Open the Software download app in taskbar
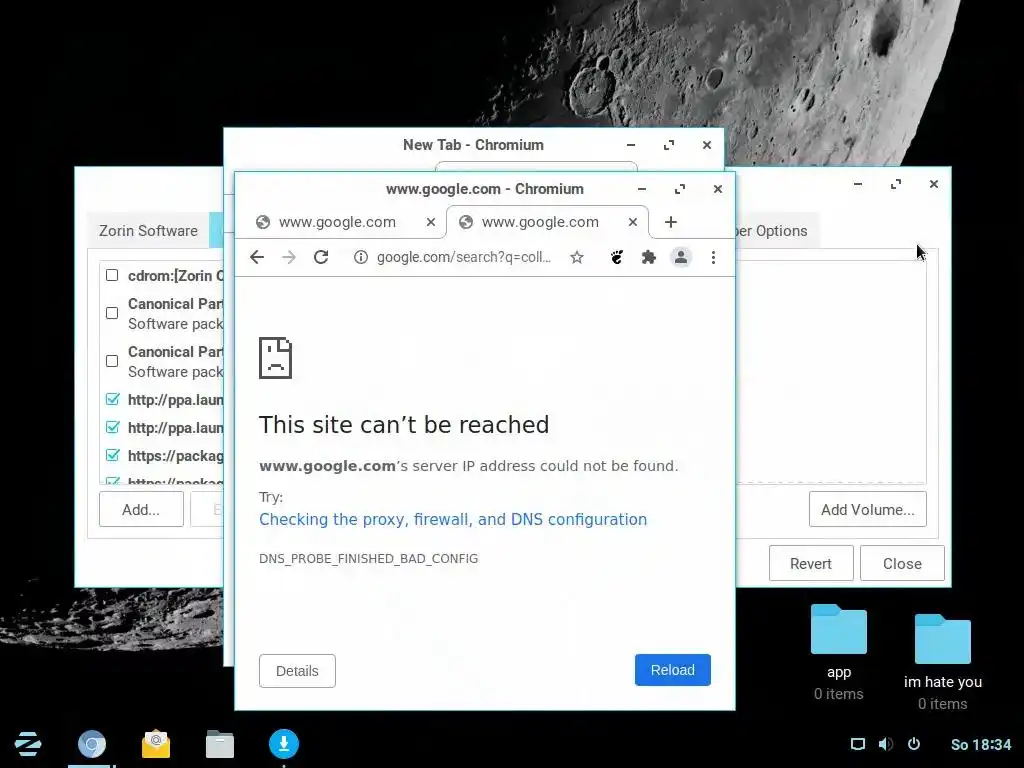This screenshot has width=1024, height=768. pyautogui.click(x=284, y=744)
